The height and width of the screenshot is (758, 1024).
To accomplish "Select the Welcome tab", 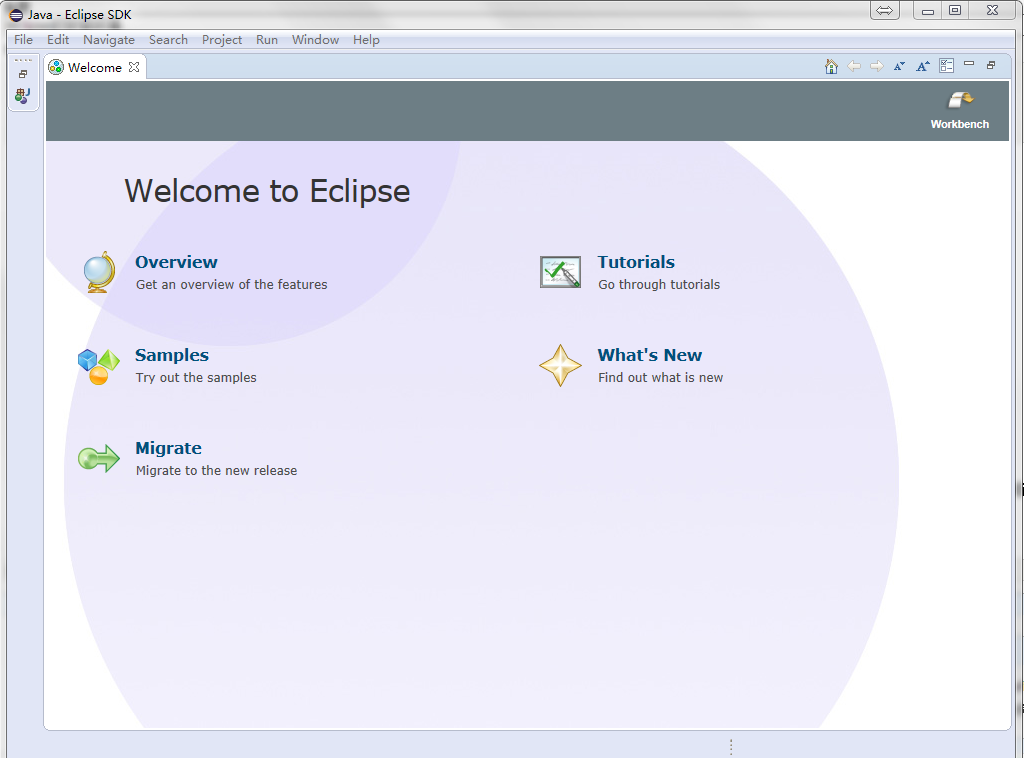I will pyautogui.click(x=95, y=67).
